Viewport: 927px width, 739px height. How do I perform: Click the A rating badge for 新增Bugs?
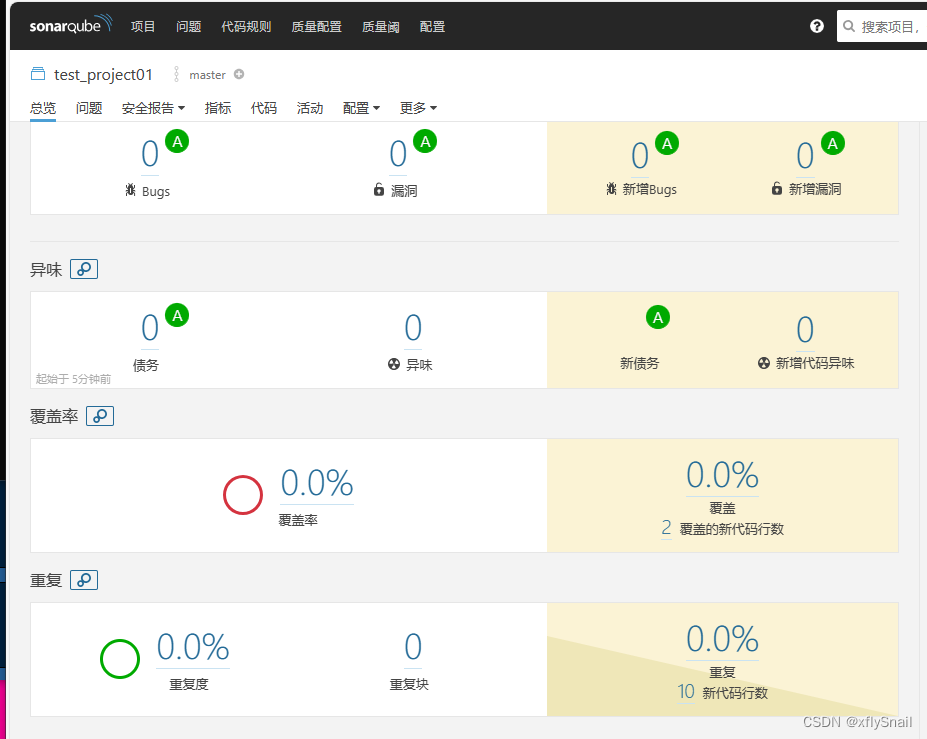point(667,143)
